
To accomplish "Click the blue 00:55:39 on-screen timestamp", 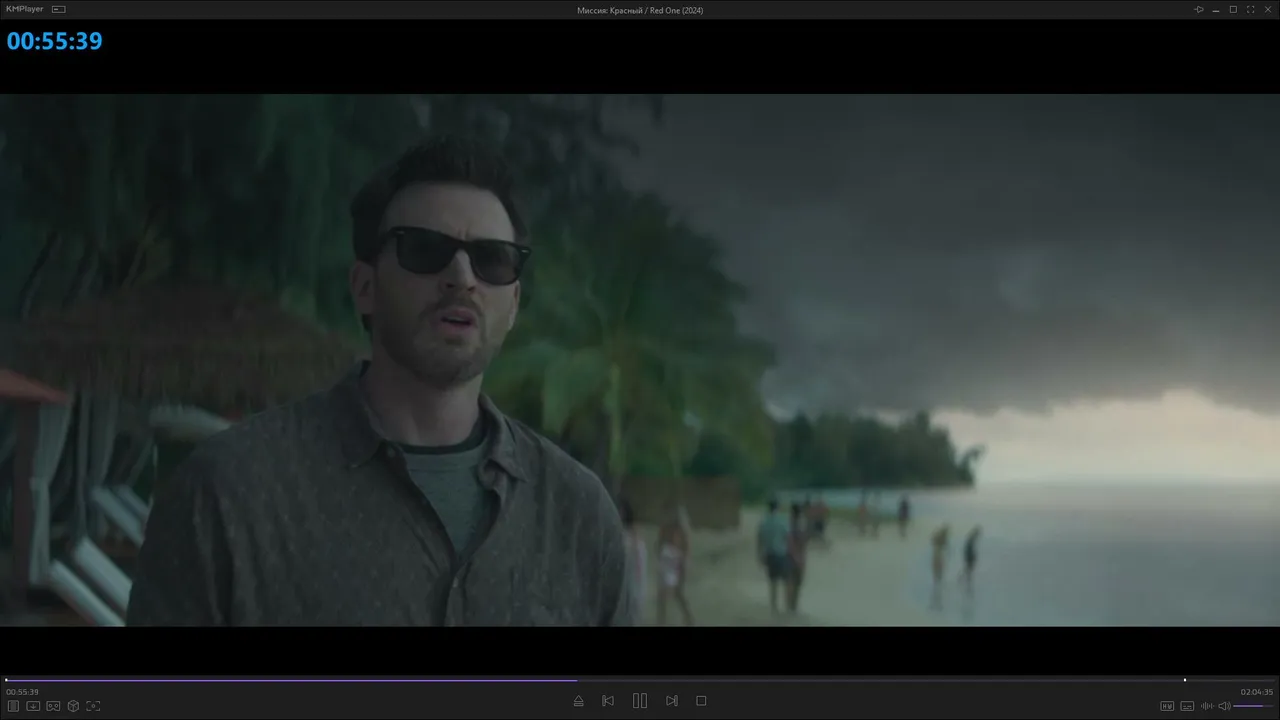I will 55,41.
